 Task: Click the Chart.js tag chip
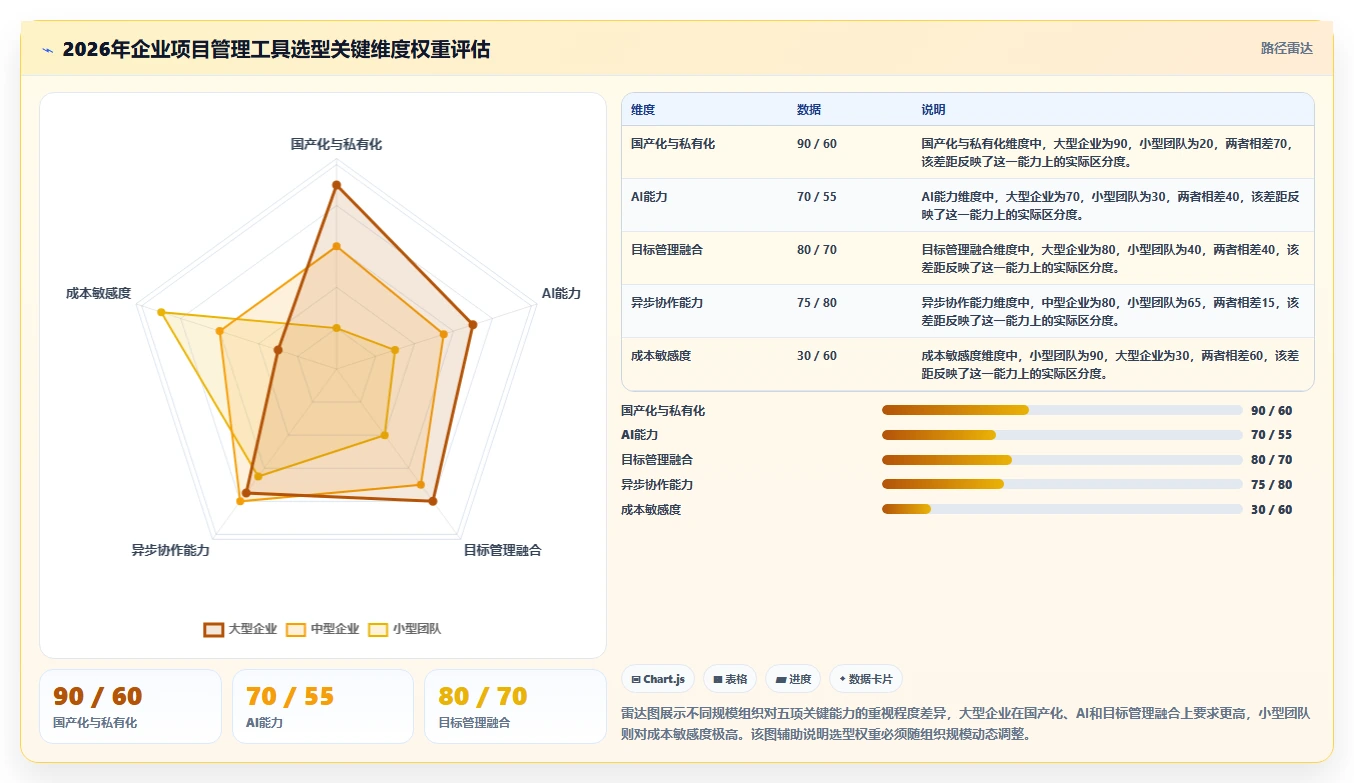tap(658, 679)
